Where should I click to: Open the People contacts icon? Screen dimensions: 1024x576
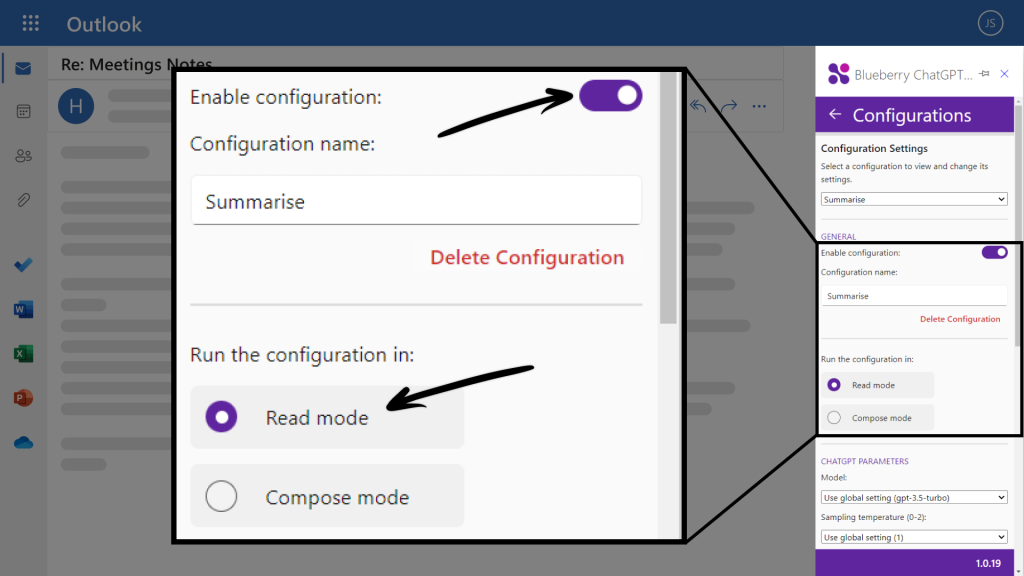point(23,155)
